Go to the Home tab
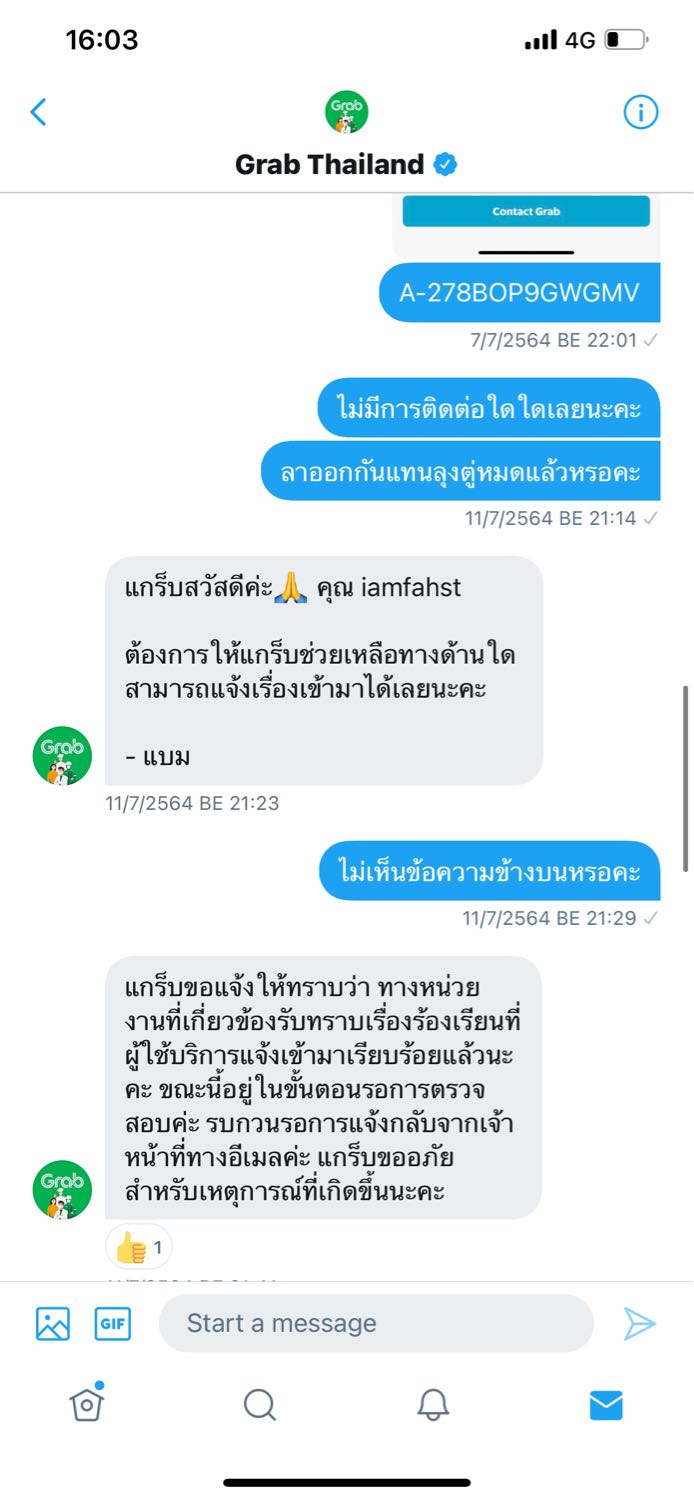Viewport: 694px width, 1500px height. (87, 1404)
